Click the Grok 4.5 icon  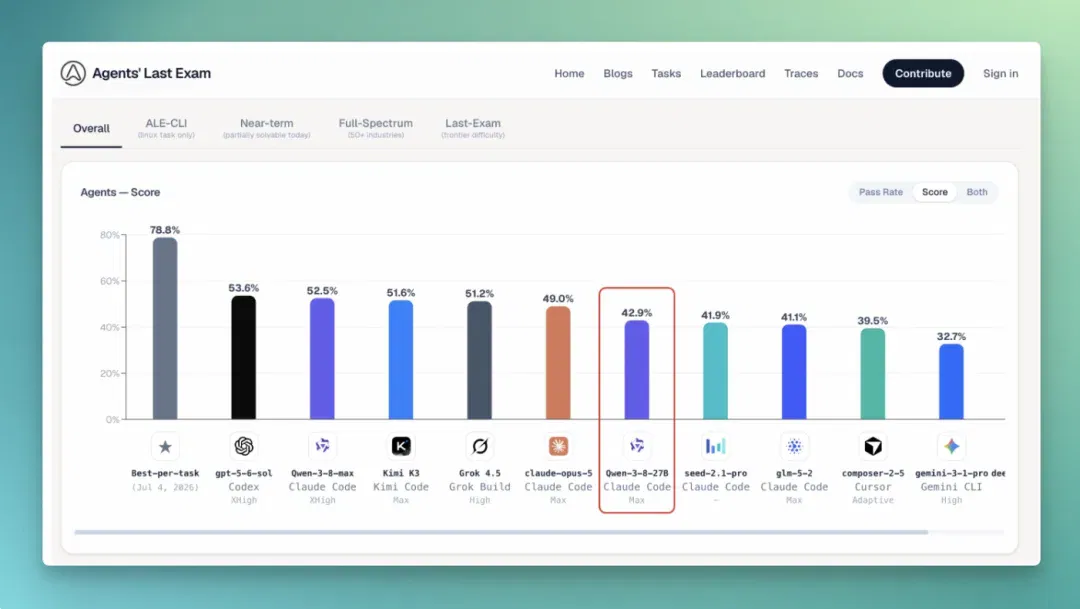pos(479,446)
